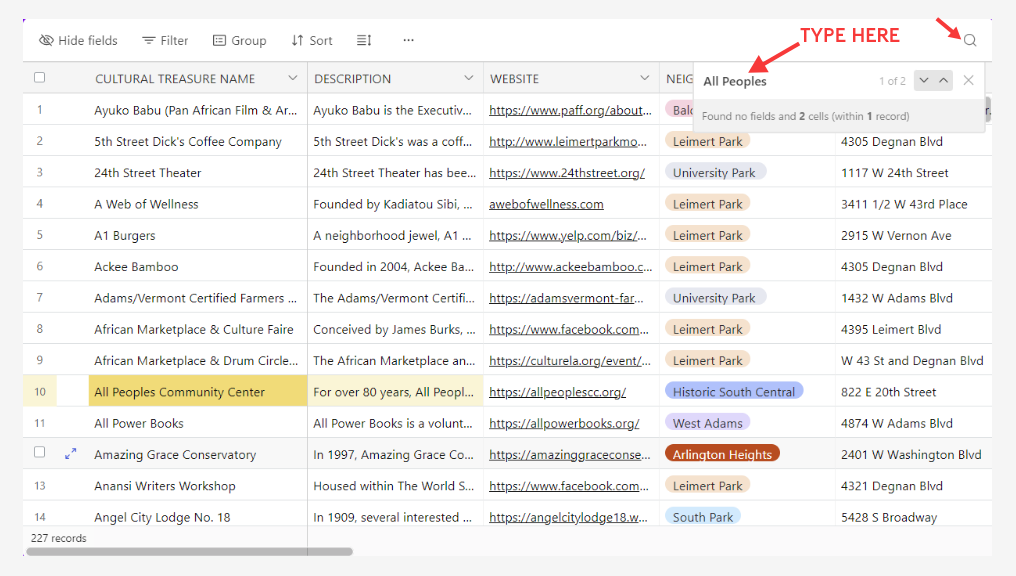Open Website column dropdown arrow
Screen dimensions: 1016x576
click(644, 78)
